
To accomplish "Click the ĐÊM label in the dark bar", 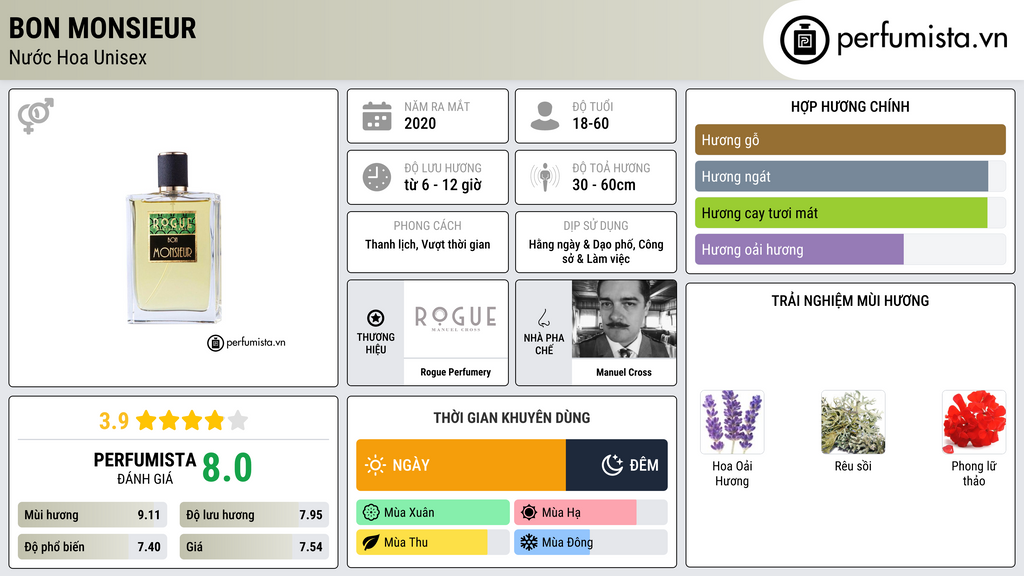I will click(644, 465).
